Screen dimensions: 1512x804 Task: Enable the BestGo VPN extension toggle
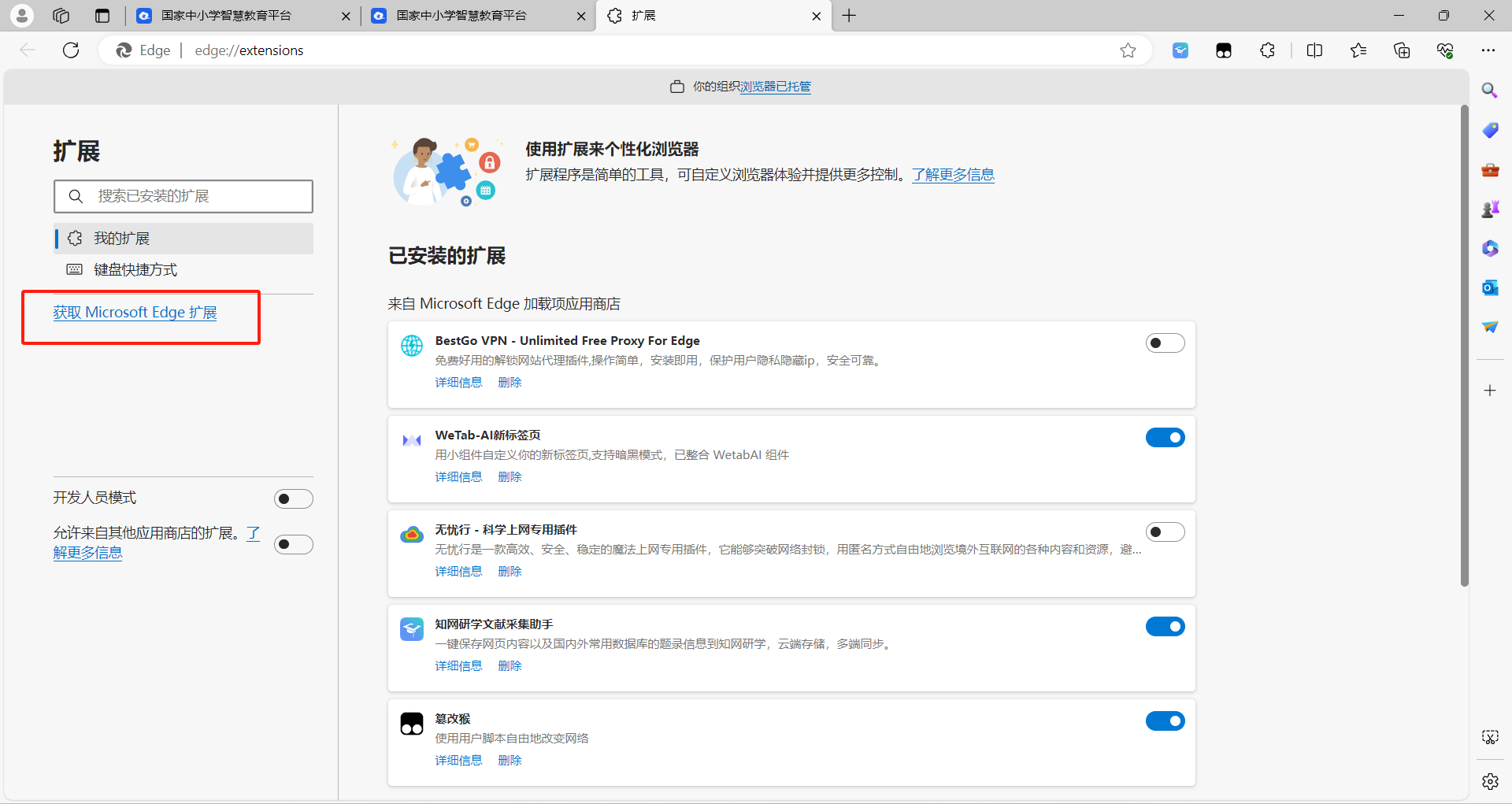[x=1165, y=343]
